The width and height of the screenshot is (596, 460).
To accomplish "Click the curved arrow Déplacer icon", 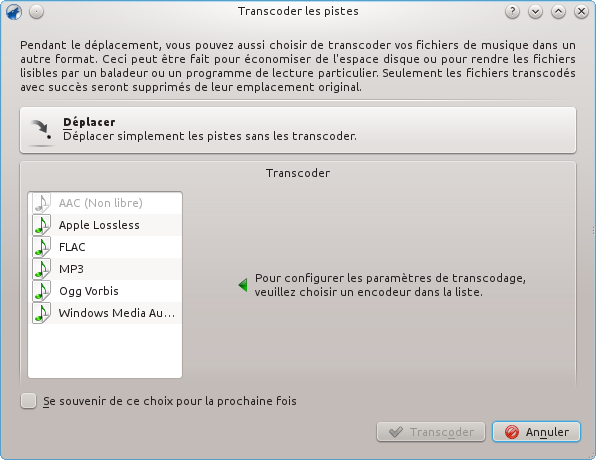I will (x=41, y=131).
